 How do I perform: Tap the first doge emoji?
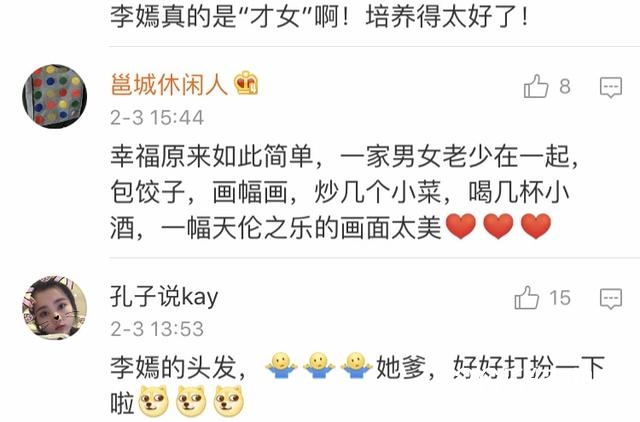153,401
